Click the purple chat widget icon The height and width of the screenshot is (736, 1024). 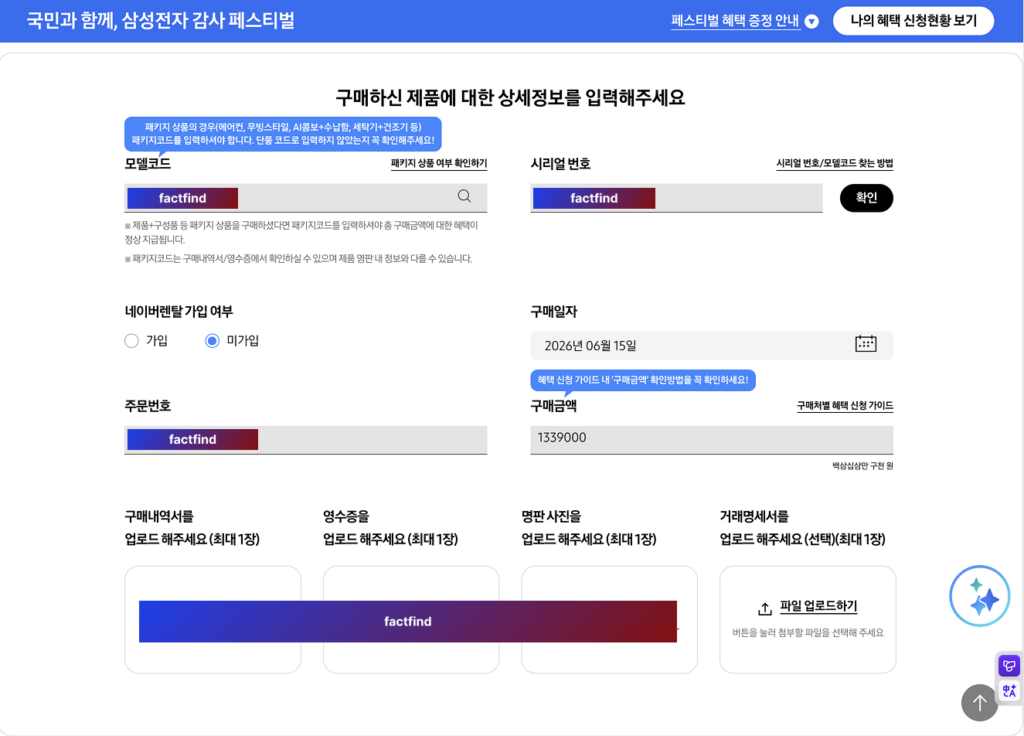pyautogui.click(x=1009, y=666)
